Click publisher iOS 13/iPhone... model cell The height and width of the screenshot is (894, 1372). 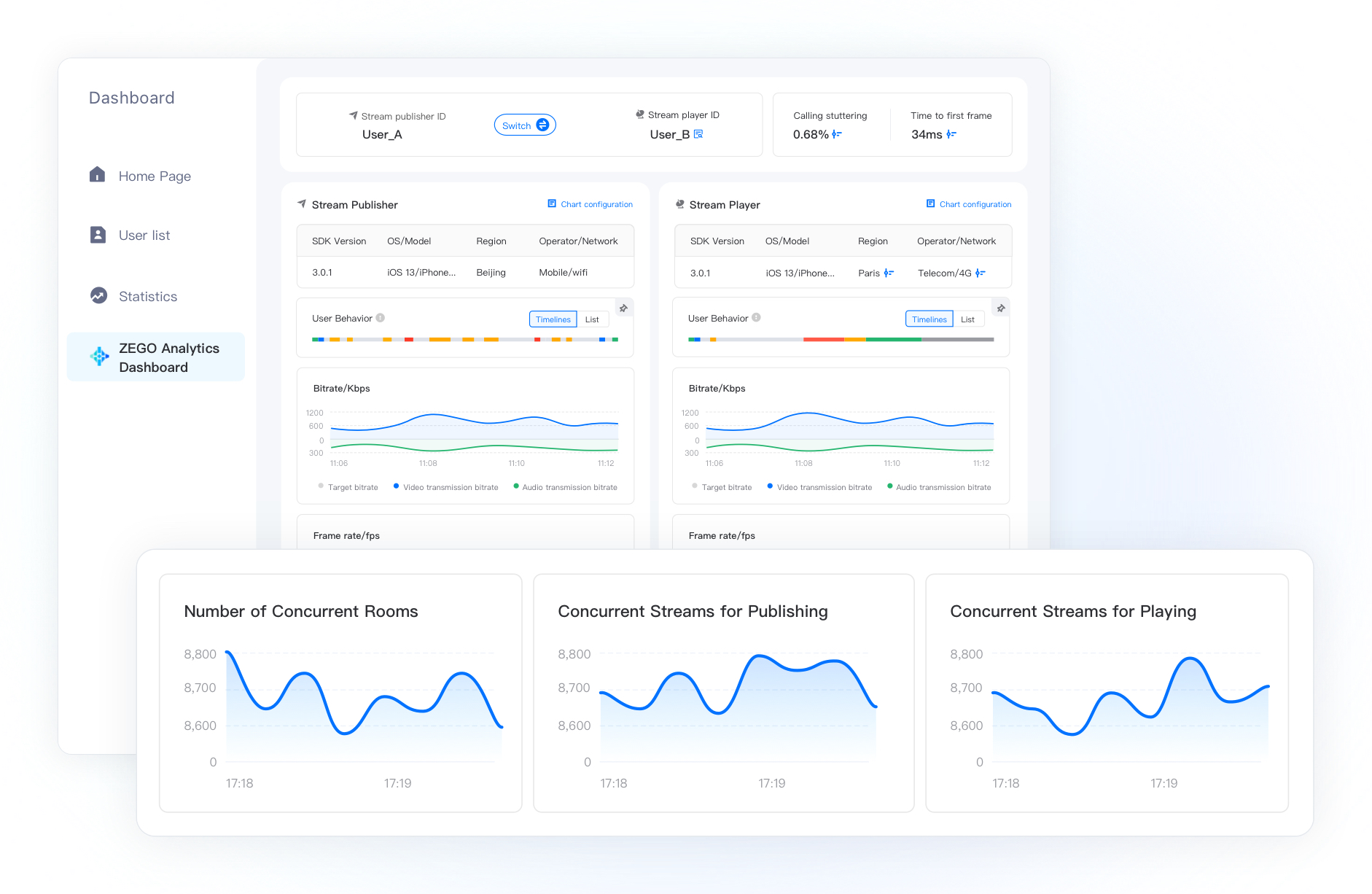[x=421, y=272]
